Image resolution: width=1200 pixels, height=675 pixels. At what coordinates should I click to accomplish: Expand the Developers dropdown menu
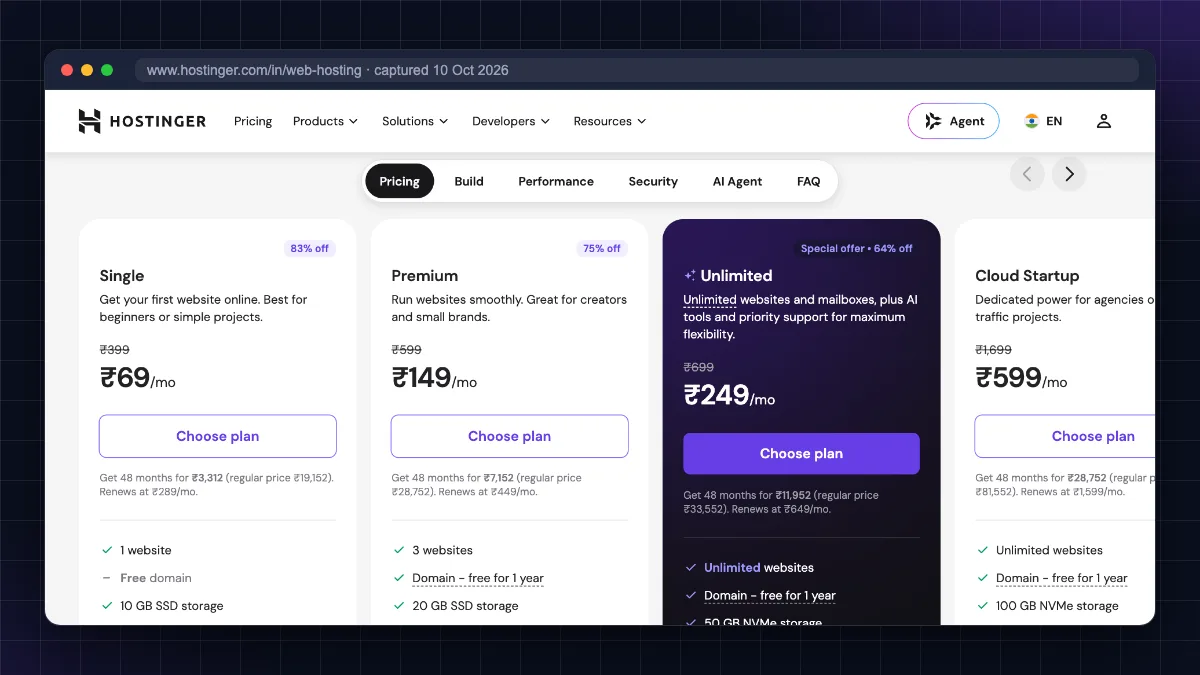511,121
